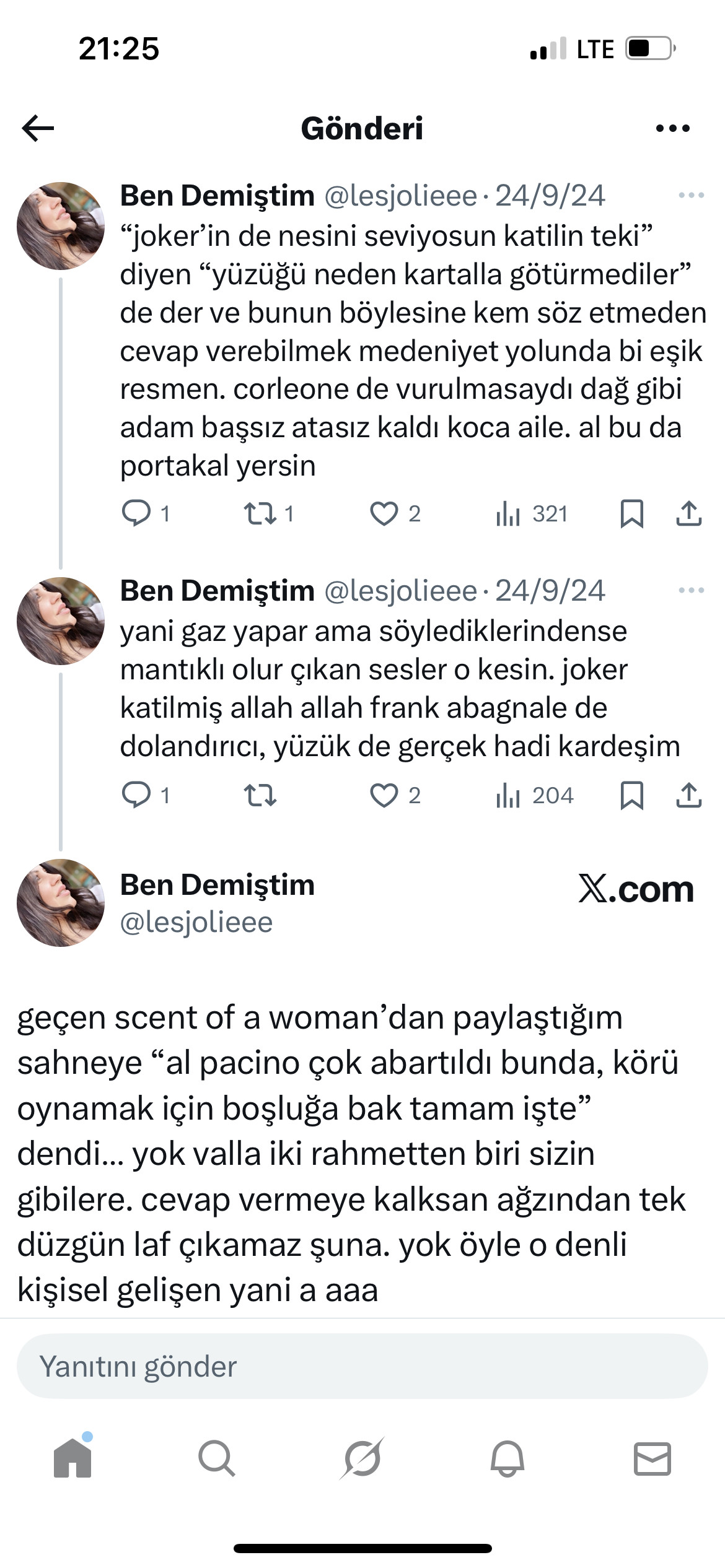The height and width of the screenshot is (1568, 725).
Task: Open the Search tab in bottom bar
Action: (217, 1458)
